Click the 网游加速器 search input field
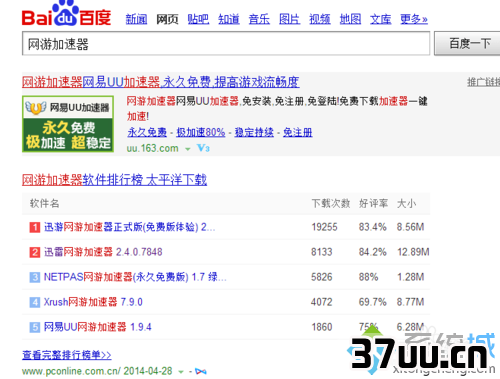 [226, 44]
